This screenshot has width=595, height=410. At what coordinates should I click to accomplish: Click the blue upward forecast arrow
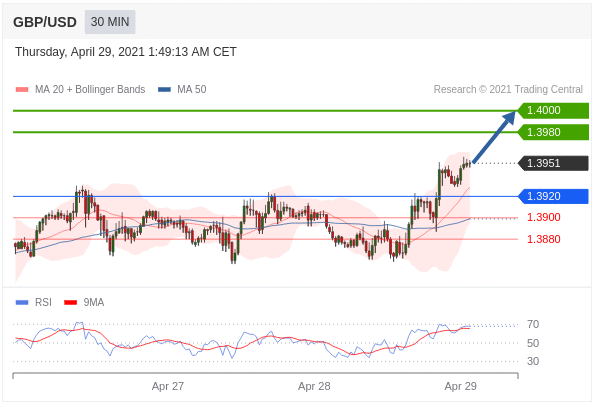494,136
